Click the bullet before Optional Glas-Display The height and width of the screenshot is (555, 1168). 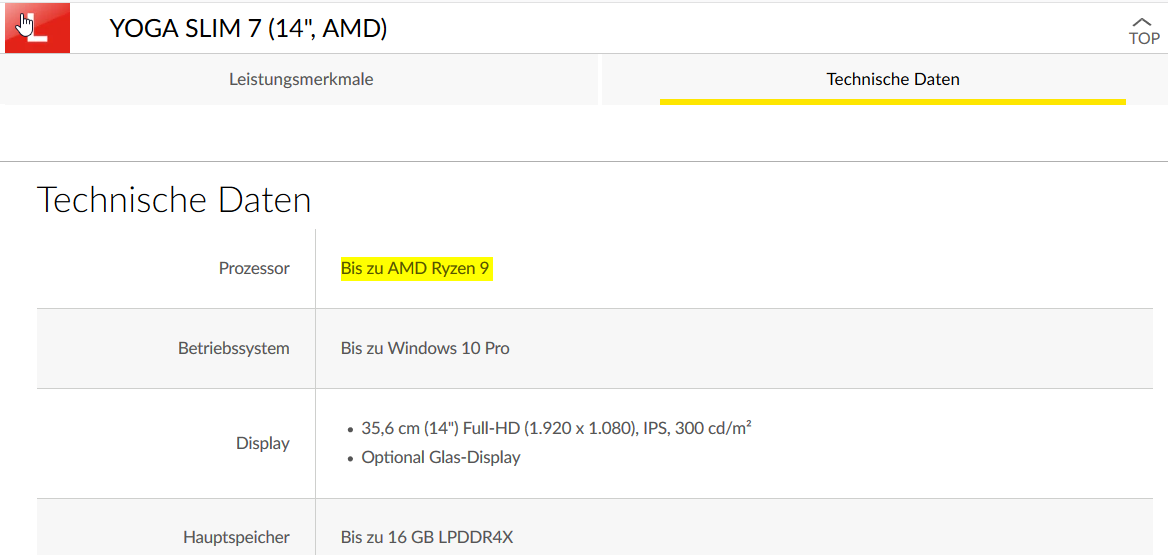[x=350, y=459]
